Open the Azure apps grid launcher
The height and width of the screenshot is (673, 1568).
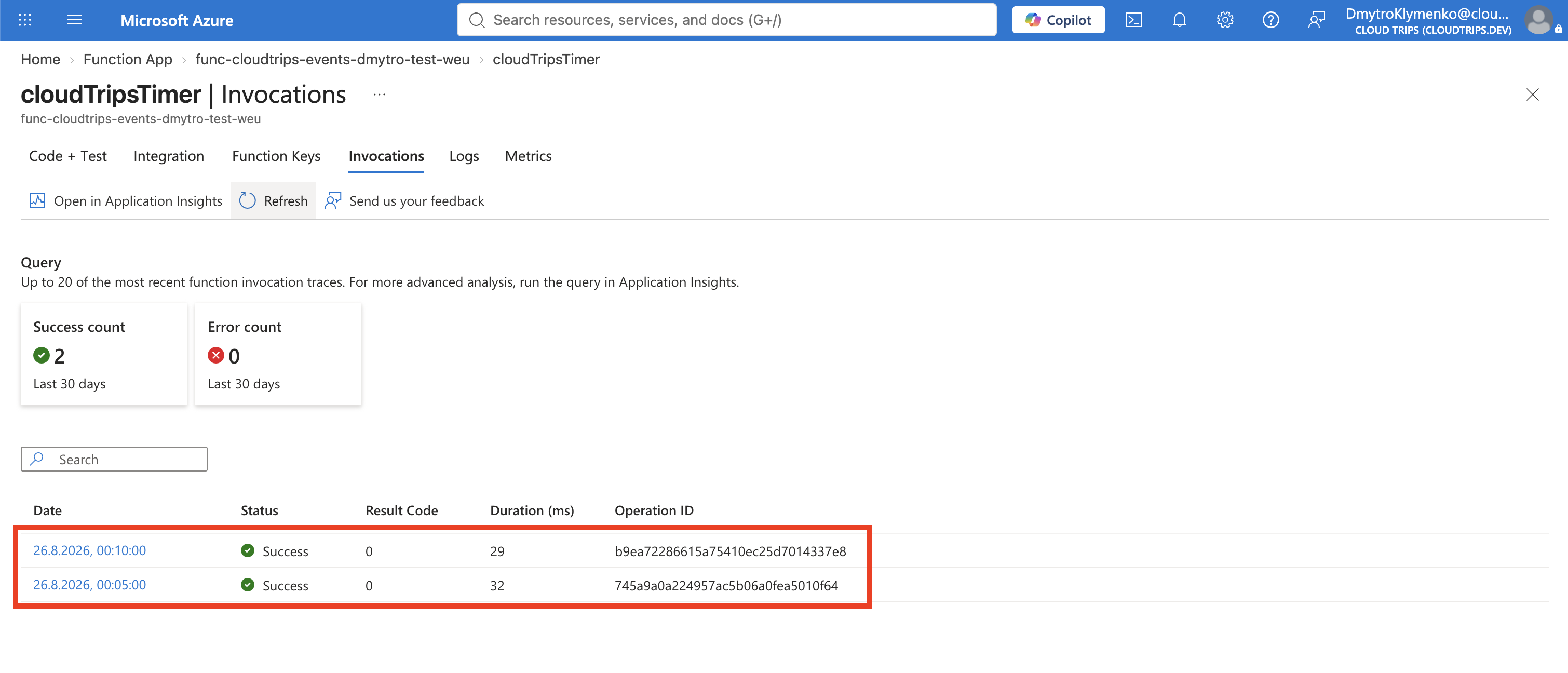click(25, 20)
